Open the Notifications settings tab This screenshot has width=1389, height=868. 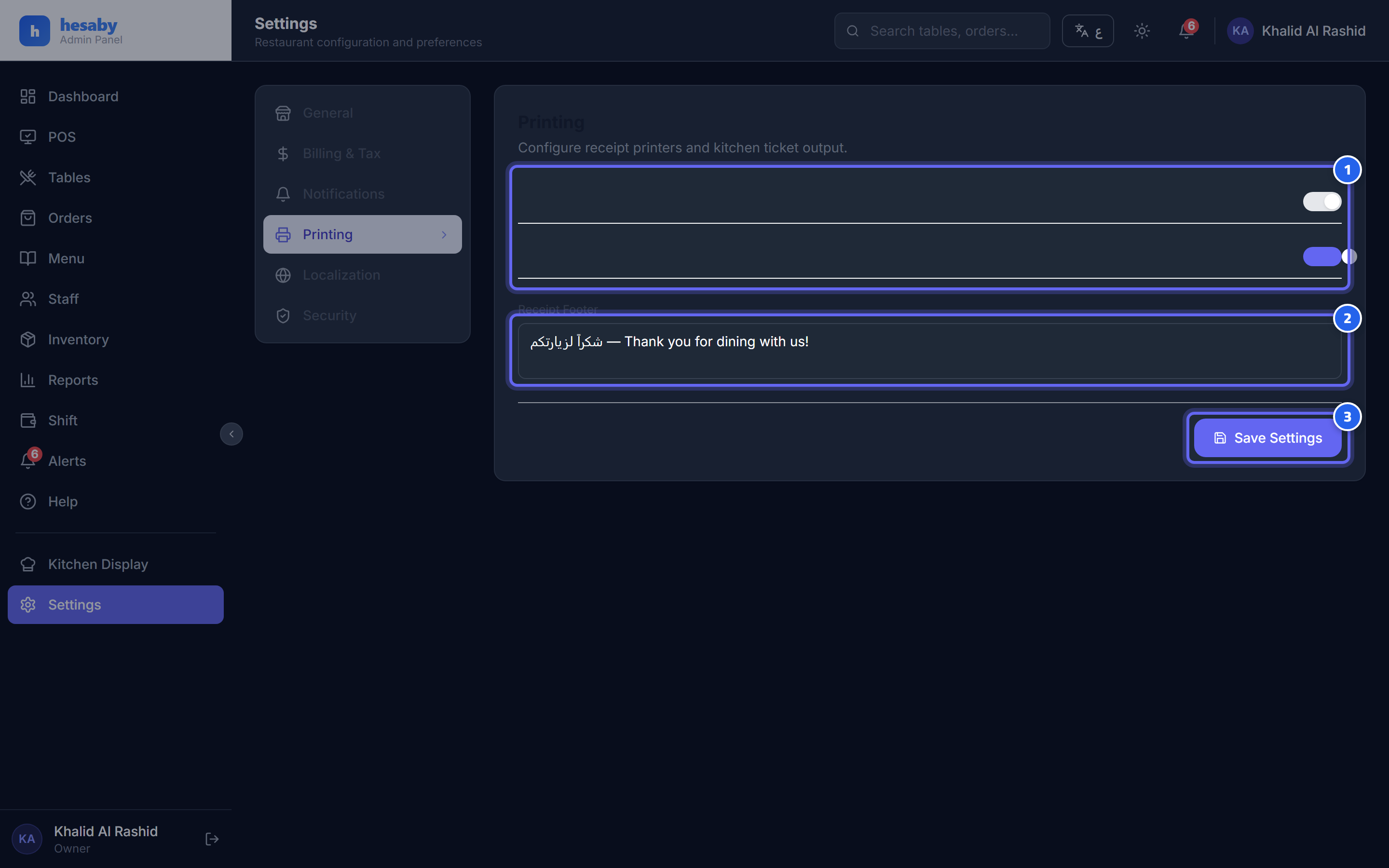pyautogui.click(x=362, y=194)
